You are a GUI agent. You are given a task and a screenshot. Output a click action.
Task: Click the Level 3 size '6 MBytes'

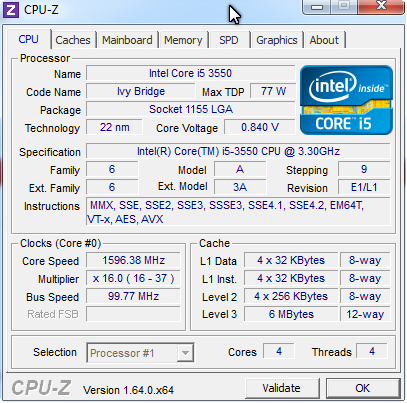coord(291,314)
